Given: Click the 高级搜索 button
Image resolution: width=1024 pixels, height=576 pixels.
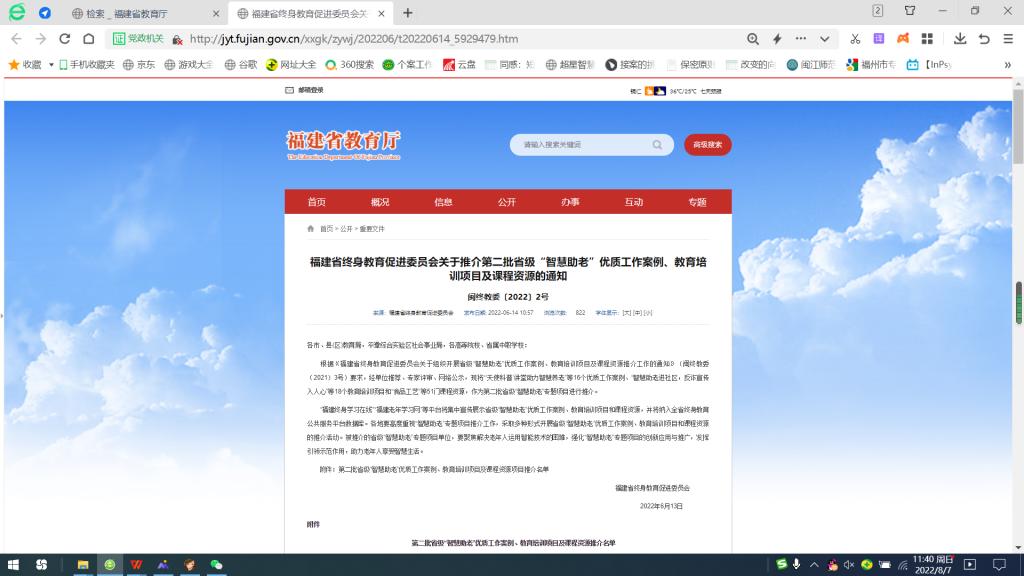Looking at the screenshot, I should coord(707,144).
